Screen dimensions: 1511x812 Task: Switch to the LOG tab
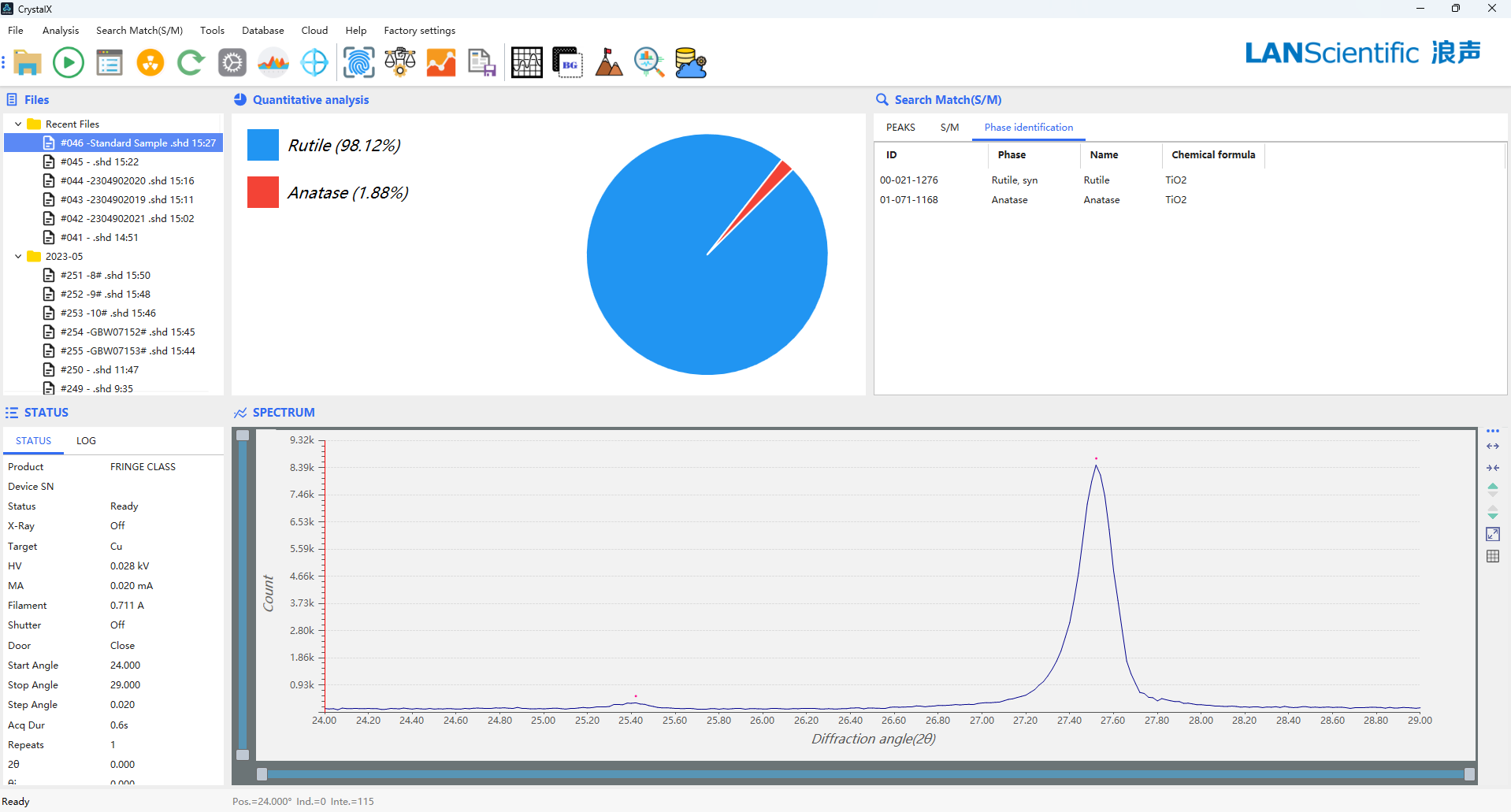(86, 441)
